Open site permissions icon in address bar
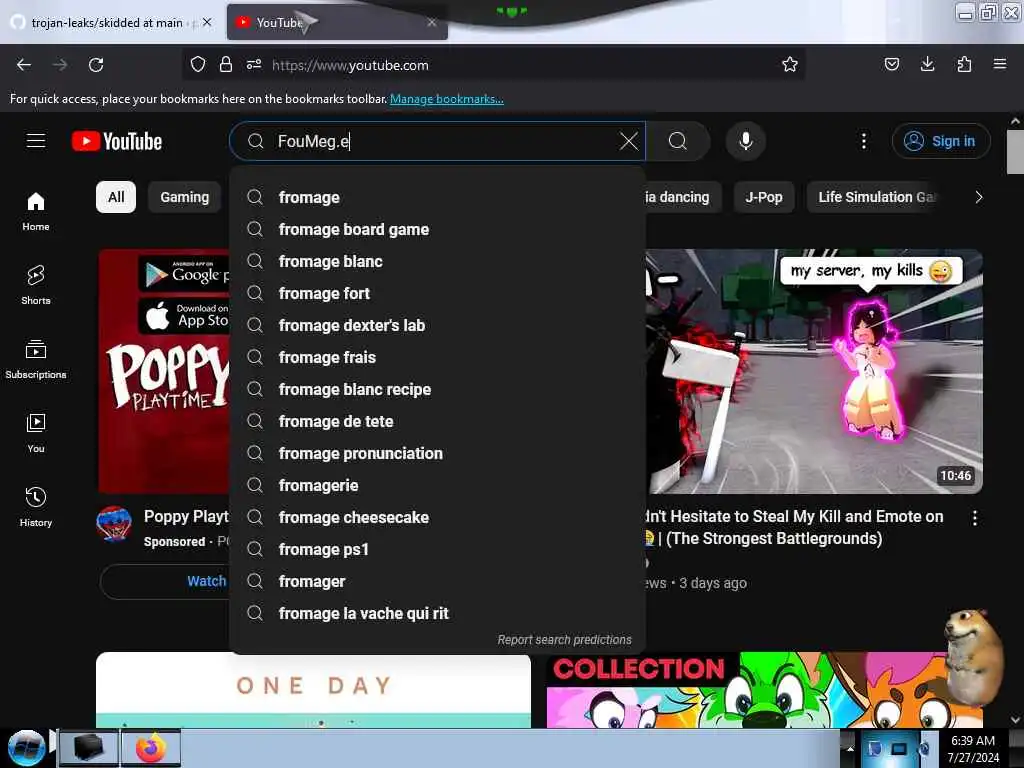The height and width of the screenshot is (768, 1024). [x=254, y=65]
